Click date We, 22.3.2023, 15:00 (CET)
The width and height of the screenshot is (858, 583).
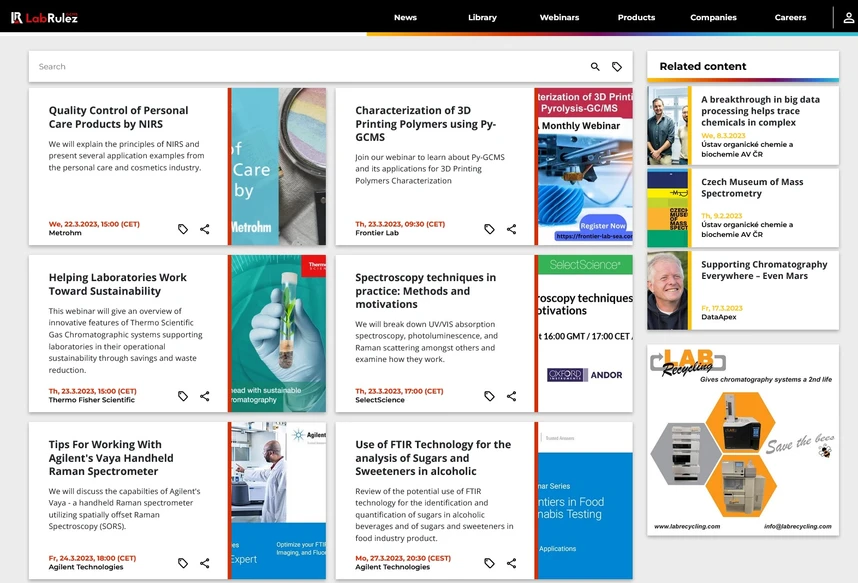point(94,224)
